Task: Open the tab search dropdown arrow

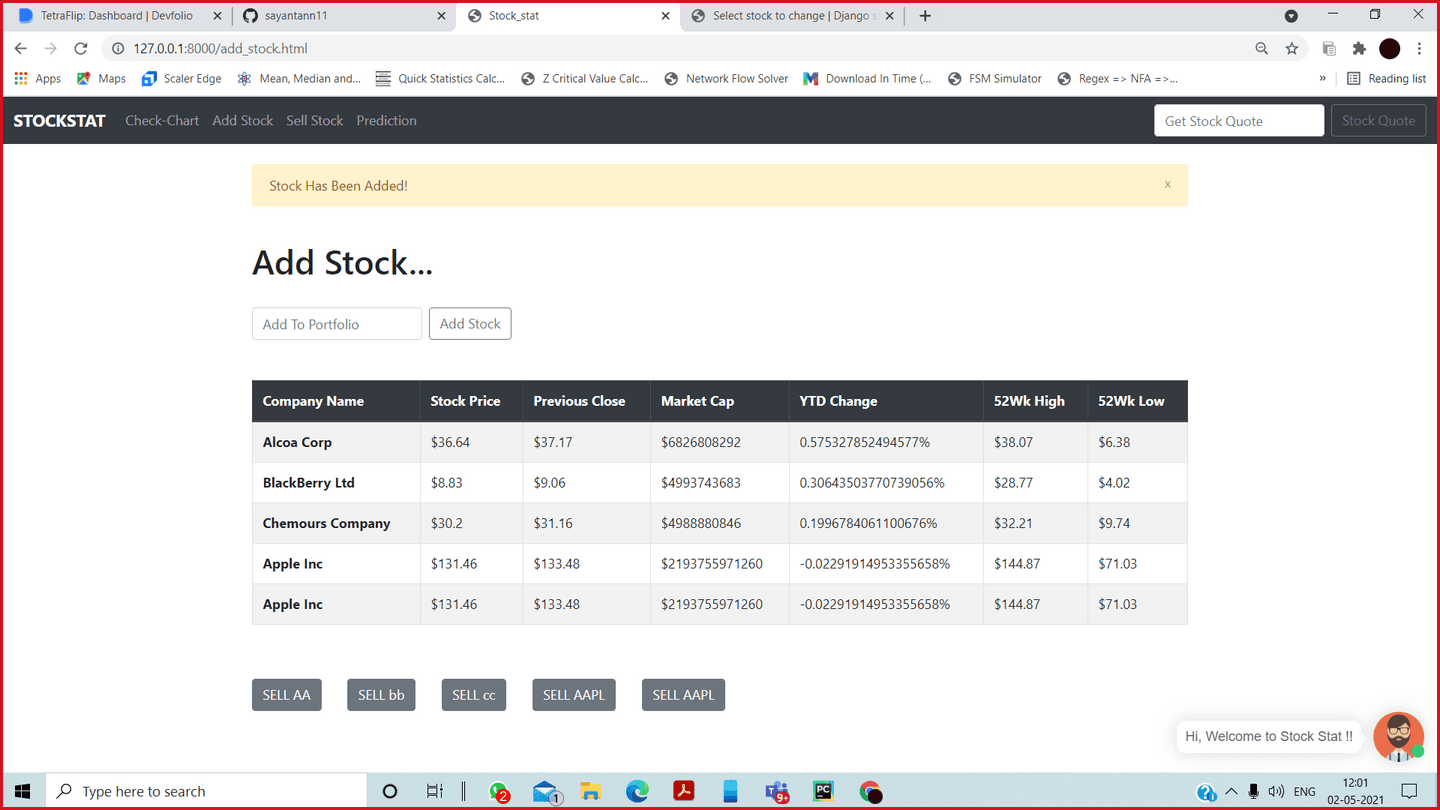Action: [1291, 16]
